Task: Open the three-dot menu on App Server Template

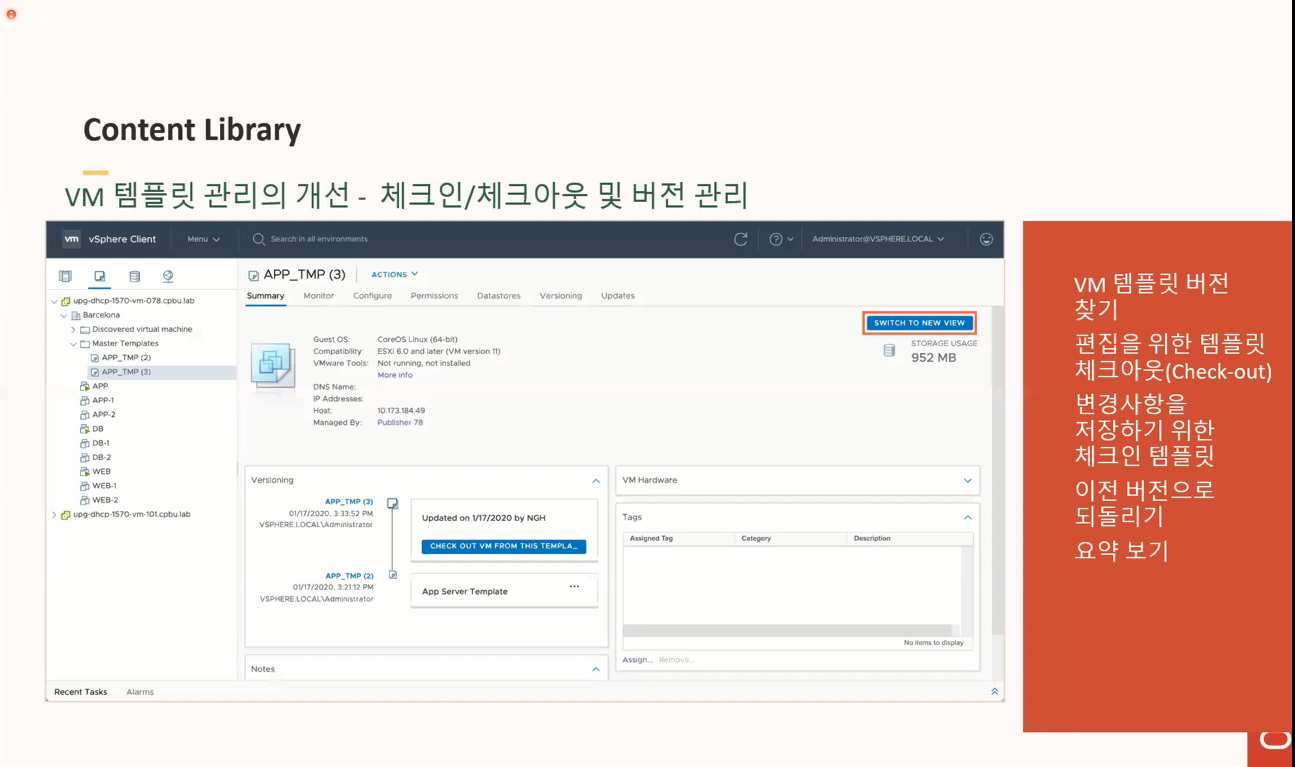Action: tap(574, 587)
